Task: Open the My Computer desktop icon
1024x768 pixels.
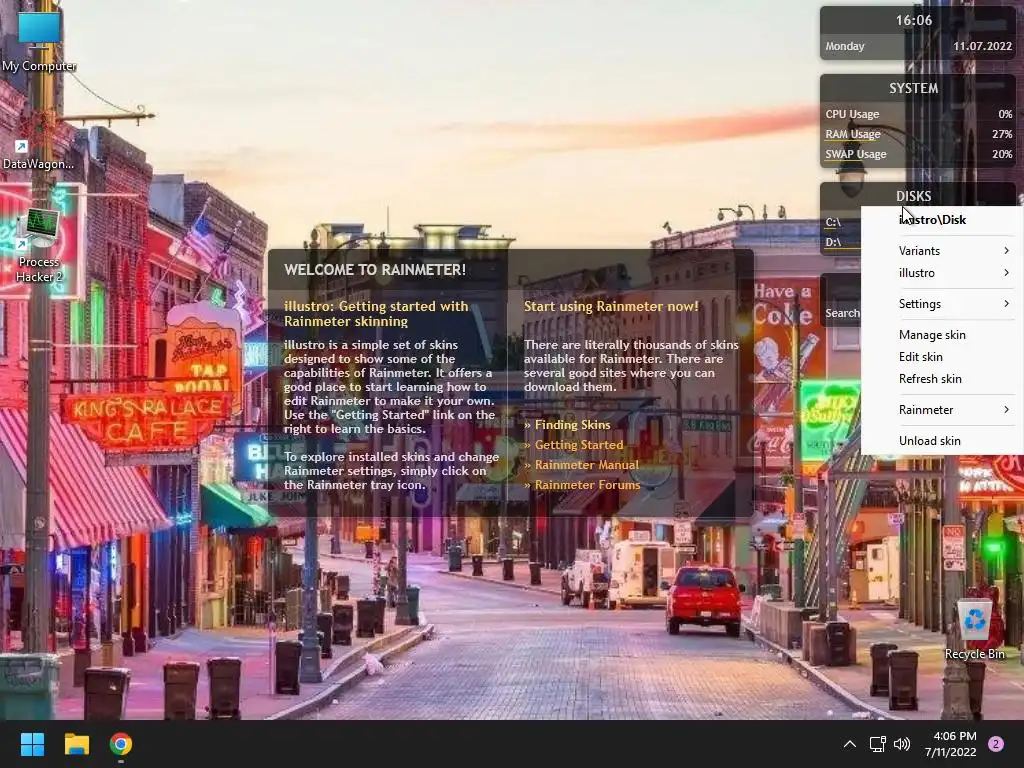Action: click(x=39, y=40)
